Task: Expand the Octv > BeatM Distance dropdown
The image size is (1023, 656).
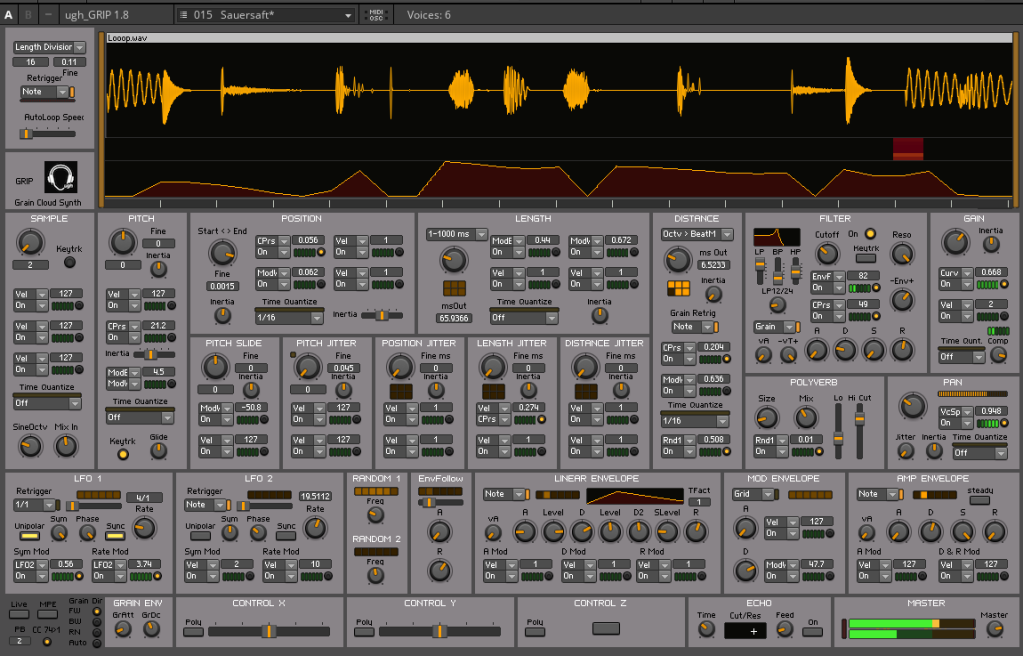Action: [697, 234]
